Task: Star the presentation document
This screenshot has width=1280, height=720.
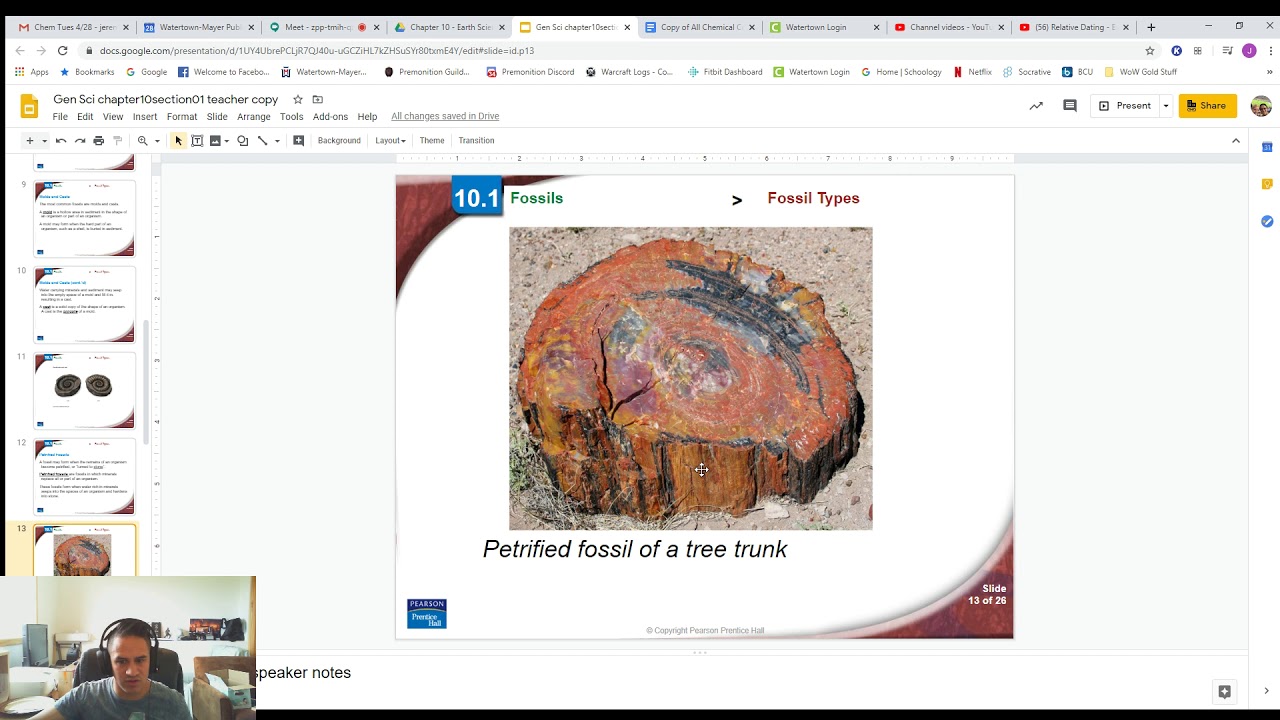Action: [x=298, y=100]
